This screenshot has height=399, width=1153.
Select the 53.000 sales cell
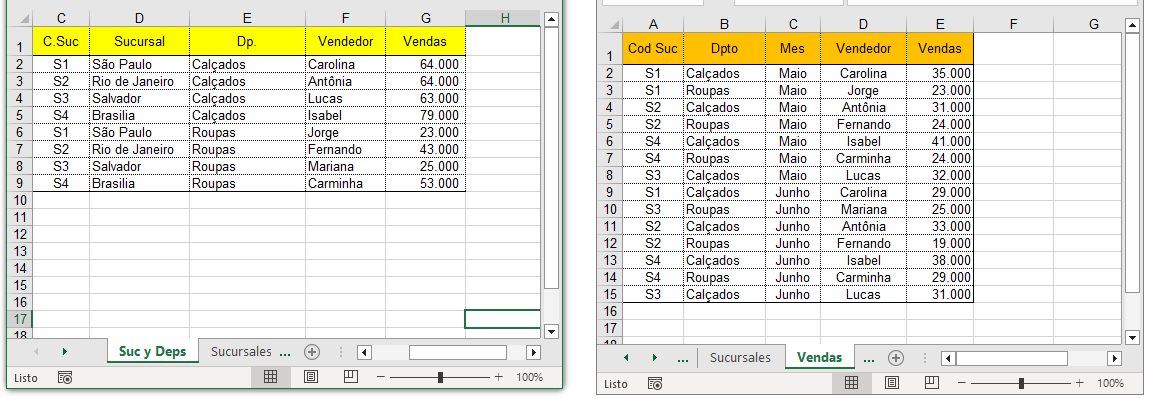426,183
